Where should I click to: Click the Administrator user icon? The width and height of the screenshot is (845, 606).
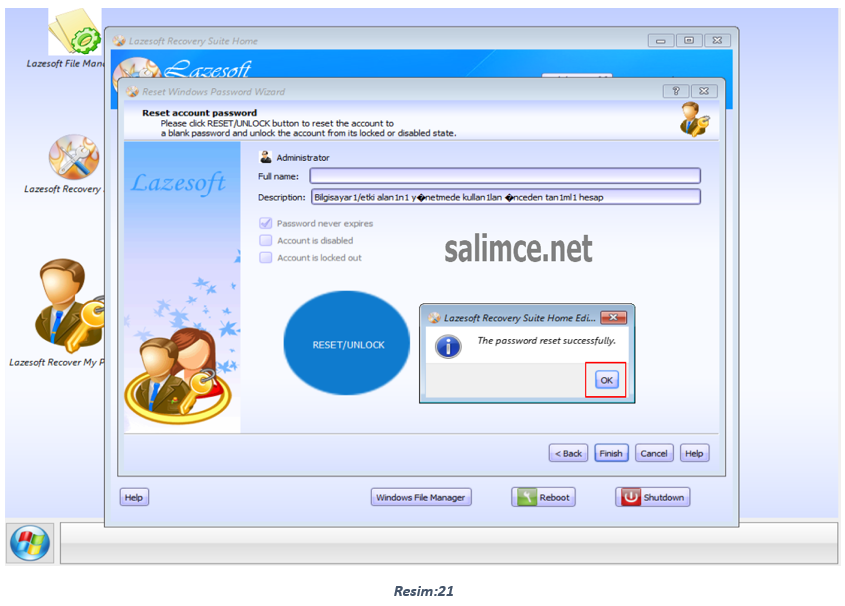265,157
